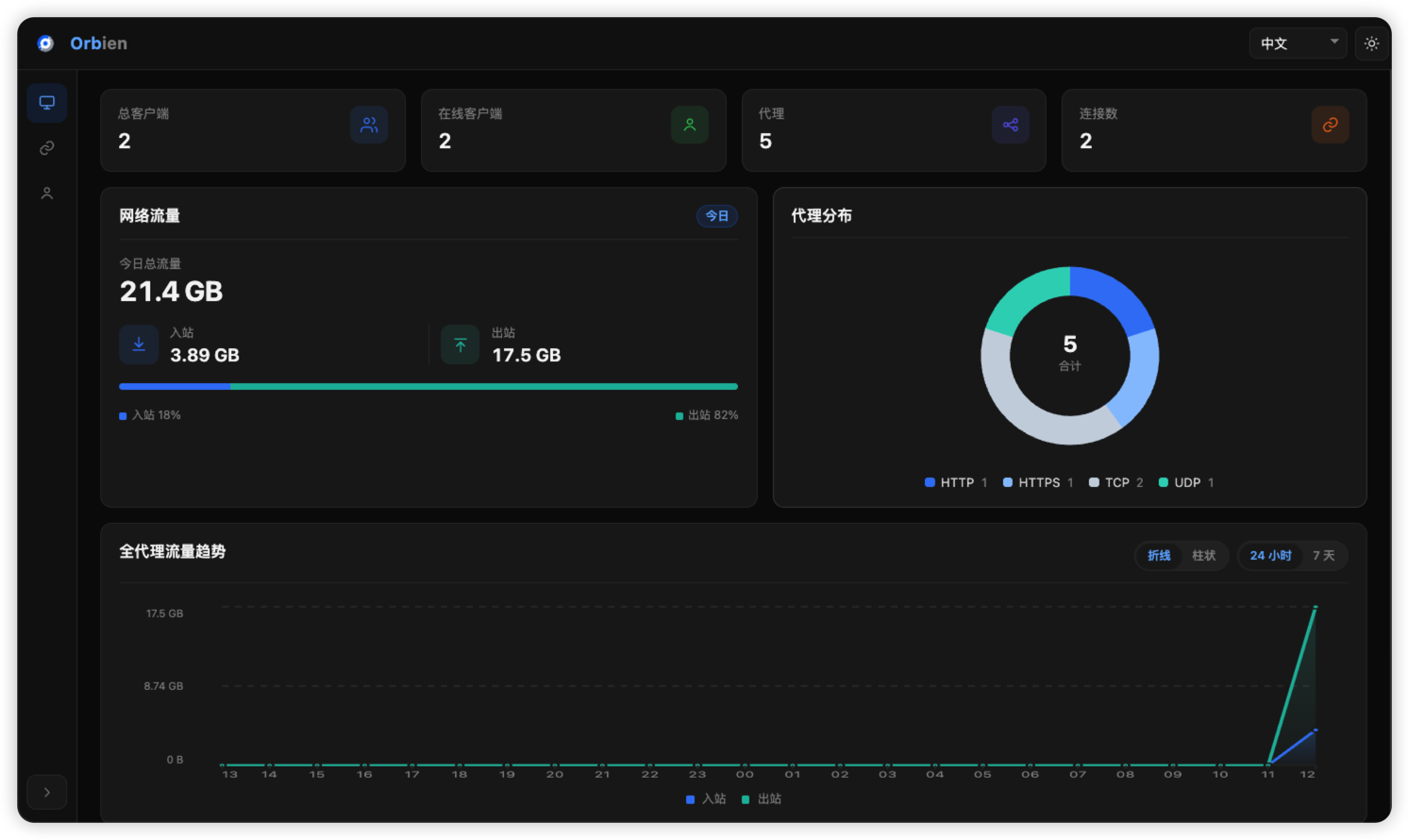Click the Orbien brand name

99,43
